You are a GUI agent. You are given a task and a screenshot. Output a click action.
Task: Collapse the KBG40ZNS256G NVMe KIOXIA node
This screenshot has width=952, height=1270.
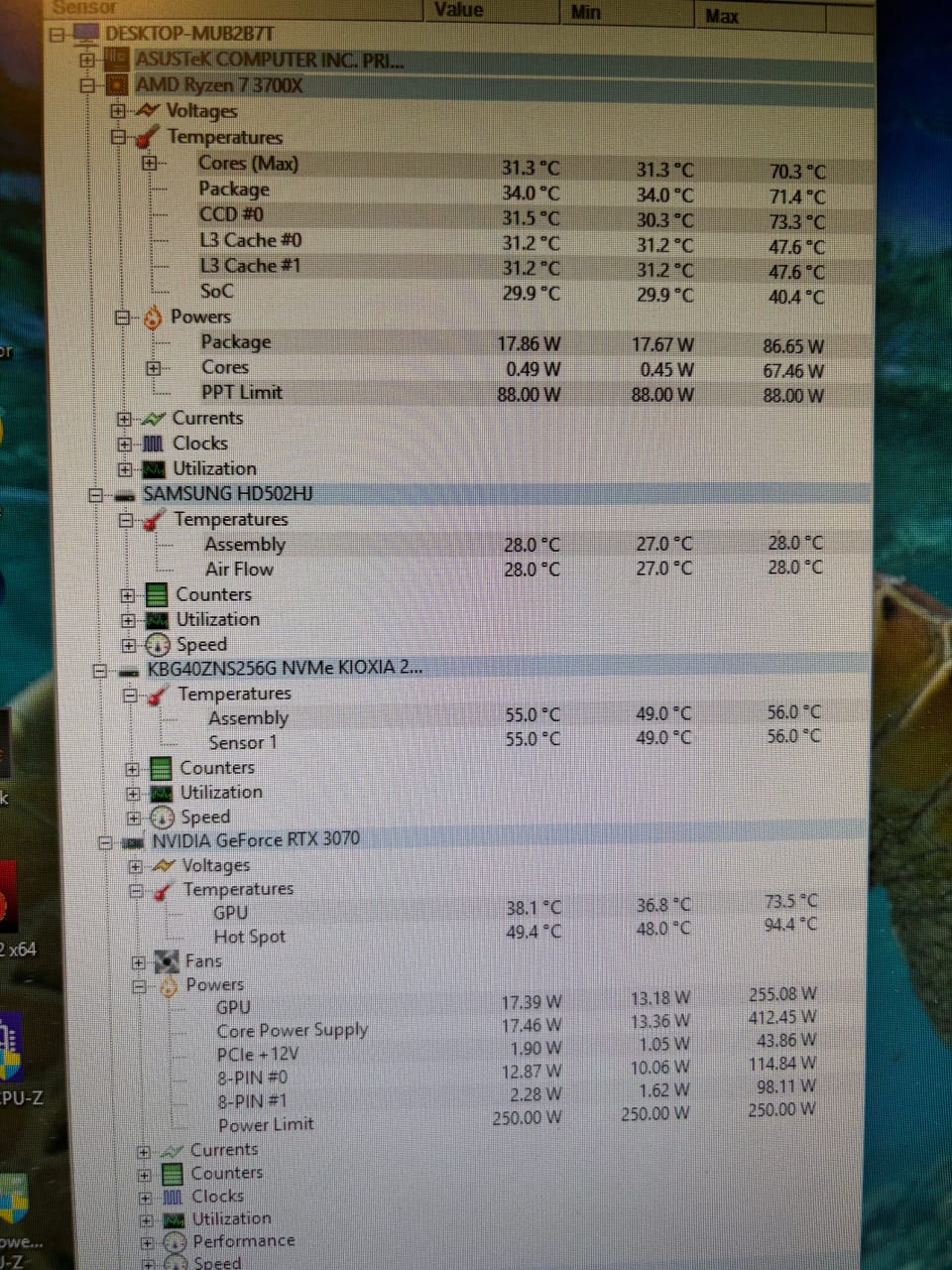click(x=99, y=671)
